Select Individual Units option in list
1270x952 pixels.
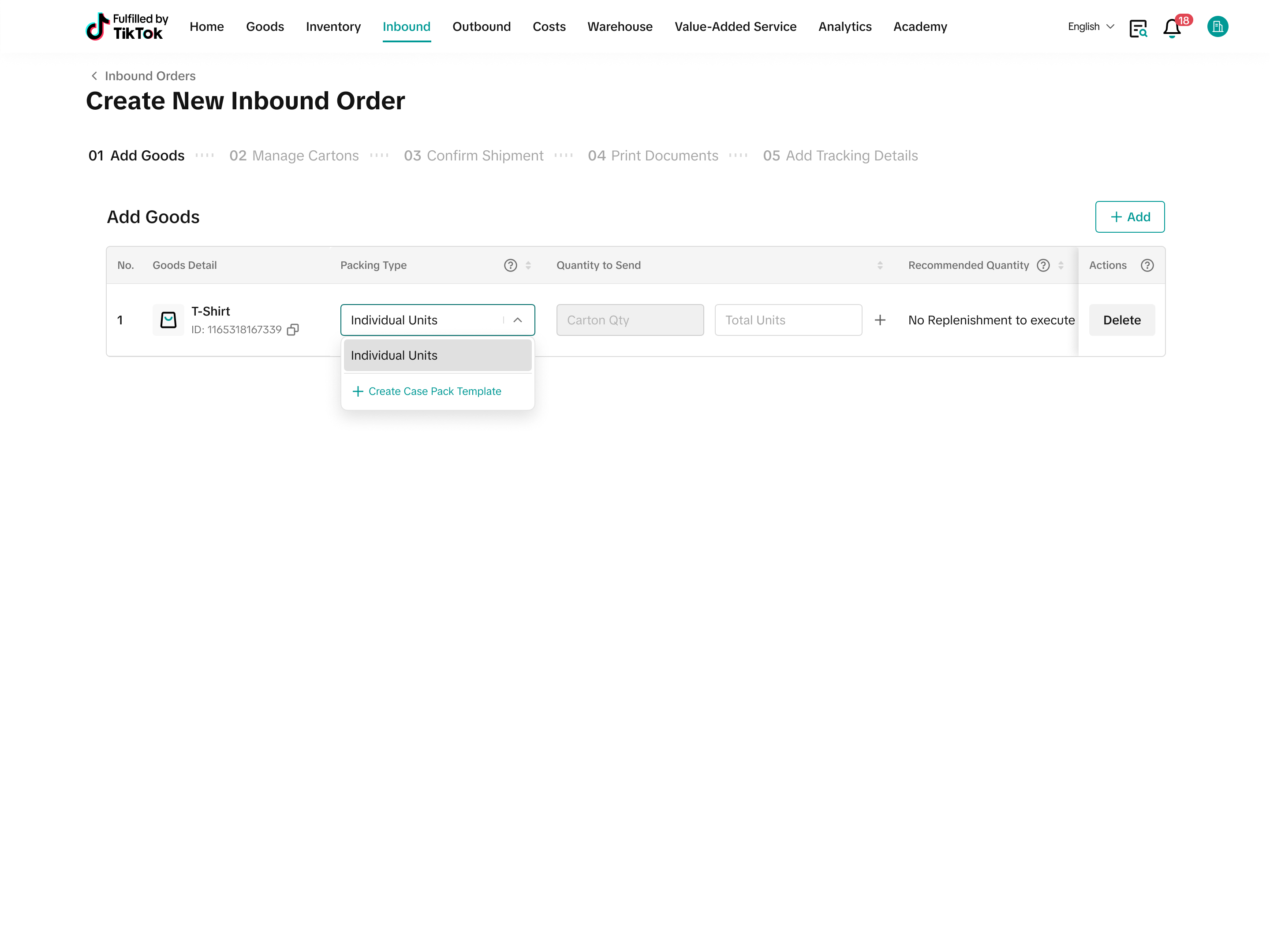point(437,355)
